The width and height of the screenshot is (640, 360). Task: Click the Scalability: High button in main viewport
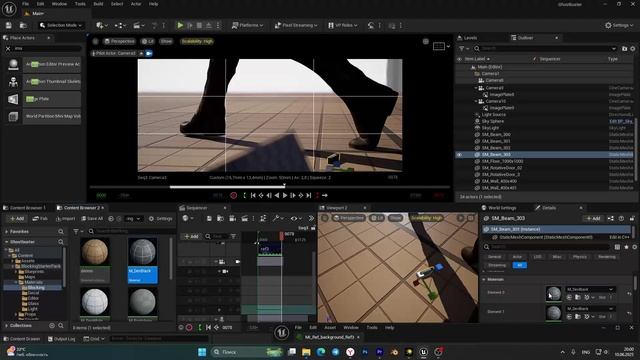[x=197, y=41]
